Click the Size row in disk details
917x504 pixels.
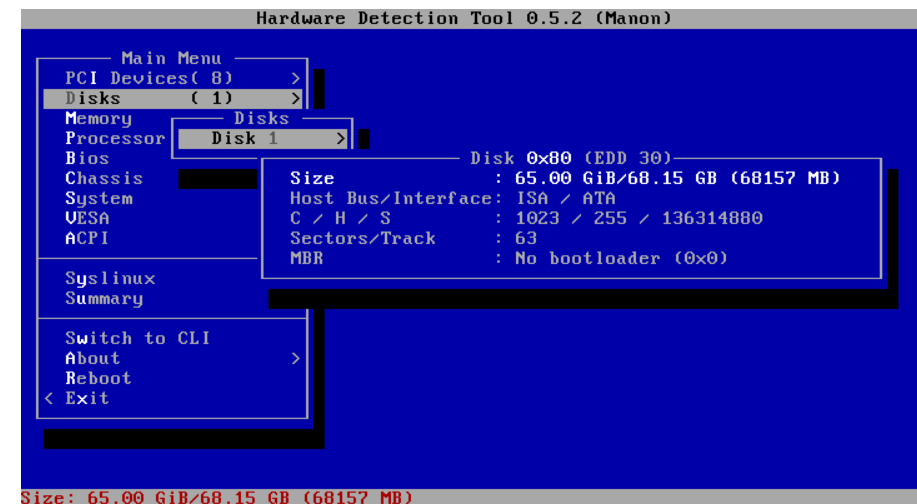click(x=565, y=178)
